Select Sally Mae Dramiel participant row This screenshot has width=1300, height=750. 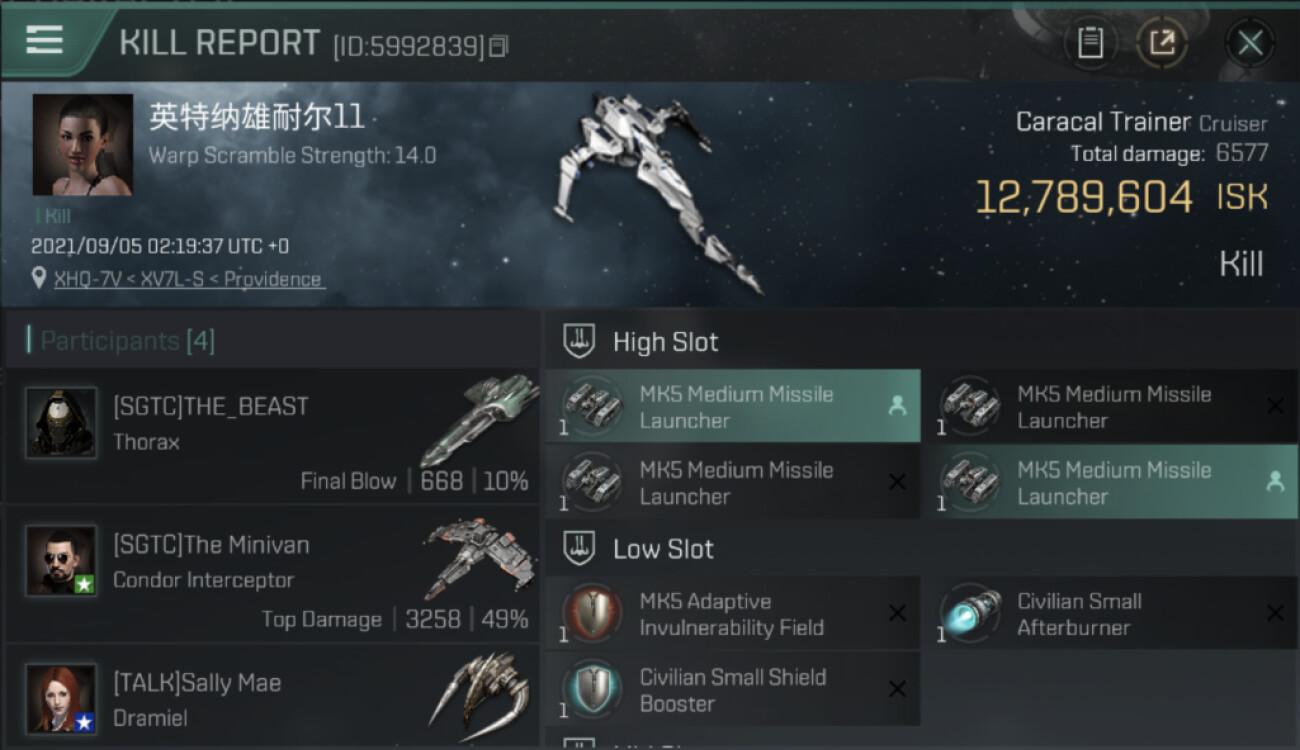(272, 695)
